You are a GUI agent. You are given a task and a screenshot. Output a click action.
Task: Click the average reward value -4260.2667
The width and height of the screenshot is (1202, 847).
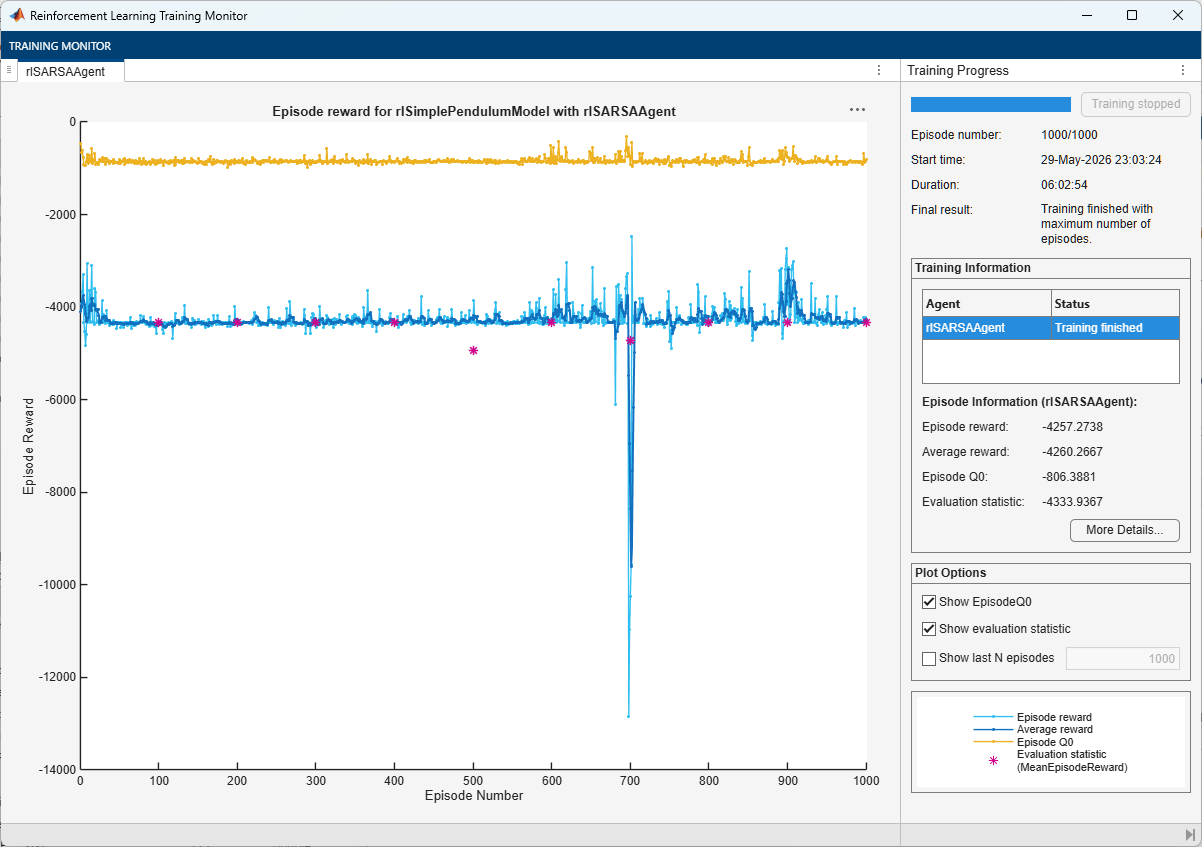click(x=1072, y=452)
